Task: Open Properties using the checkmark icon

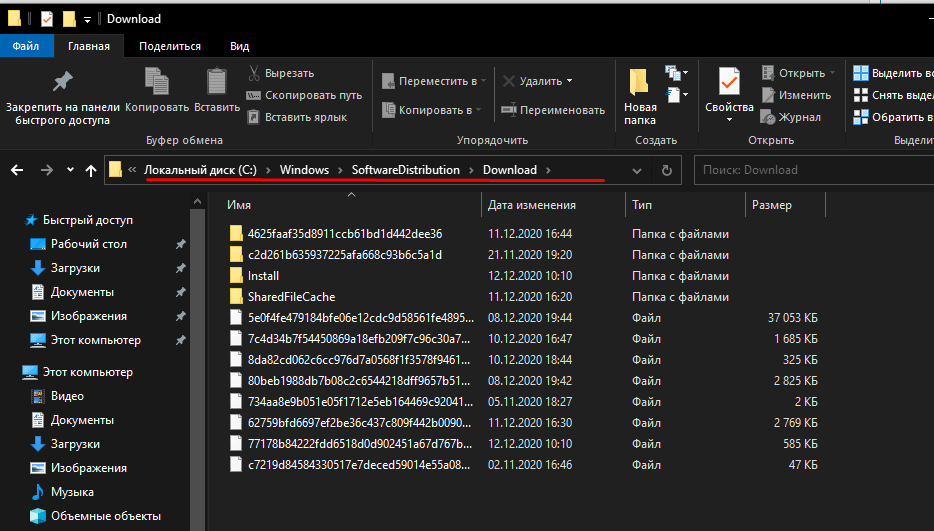Action: pos(729,82)
